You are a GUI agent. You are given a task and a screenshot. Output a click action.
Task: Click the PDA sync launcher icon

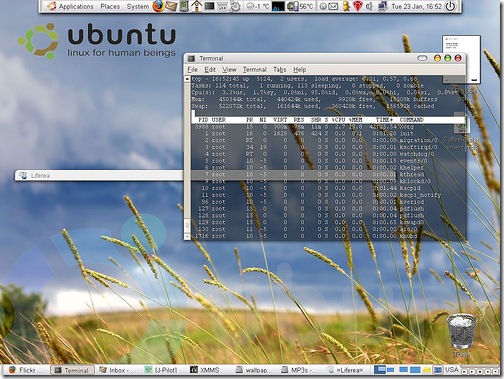(x=184, y=6)
